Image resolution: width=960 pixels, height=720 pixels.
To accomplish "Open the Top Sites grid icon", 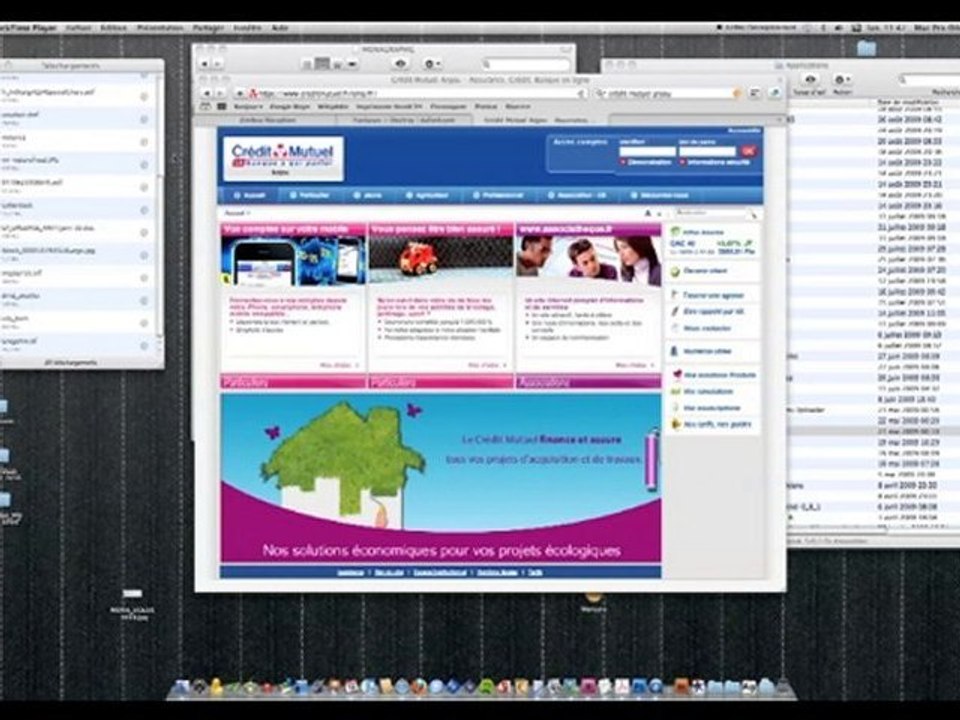I will coord(222,107).
